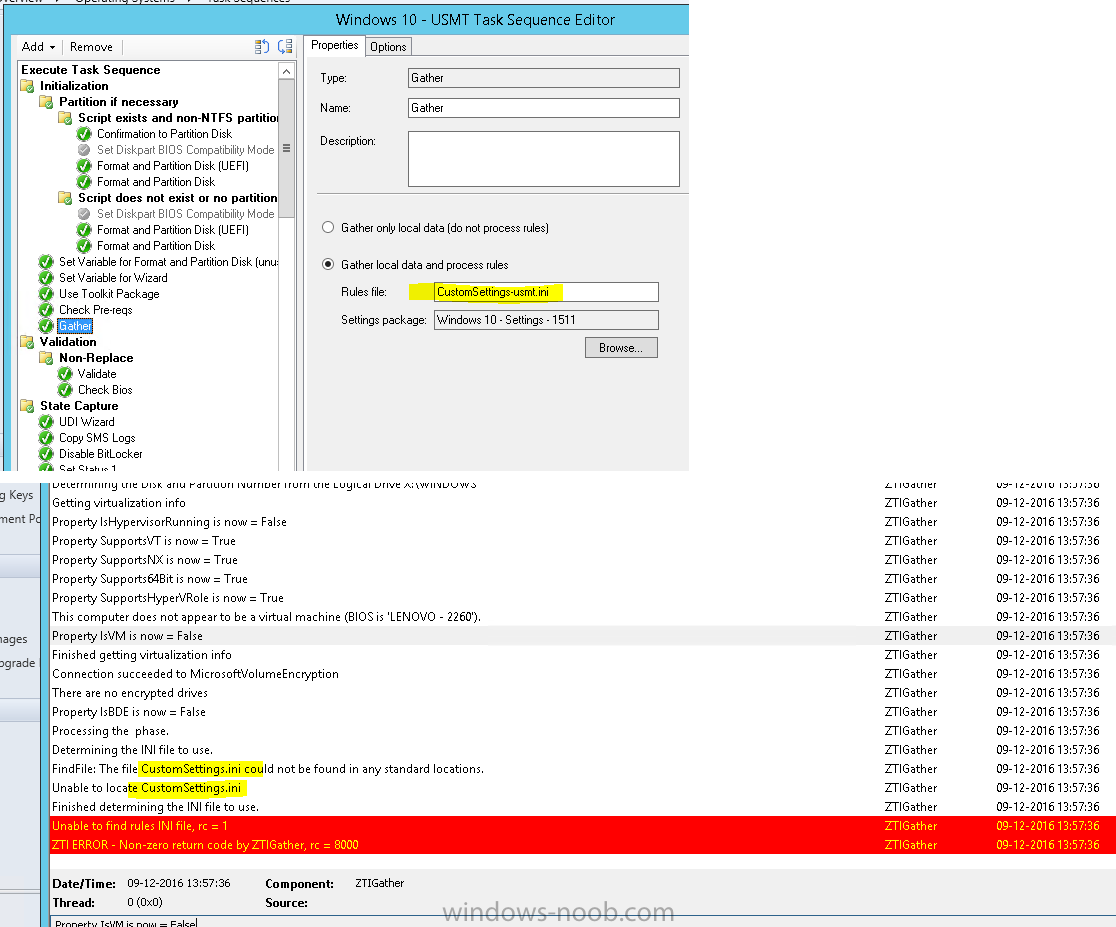1116x927 pixels.
Task: Click the 'Set Variable for Wizard' check icon
Action: (46, 278)
